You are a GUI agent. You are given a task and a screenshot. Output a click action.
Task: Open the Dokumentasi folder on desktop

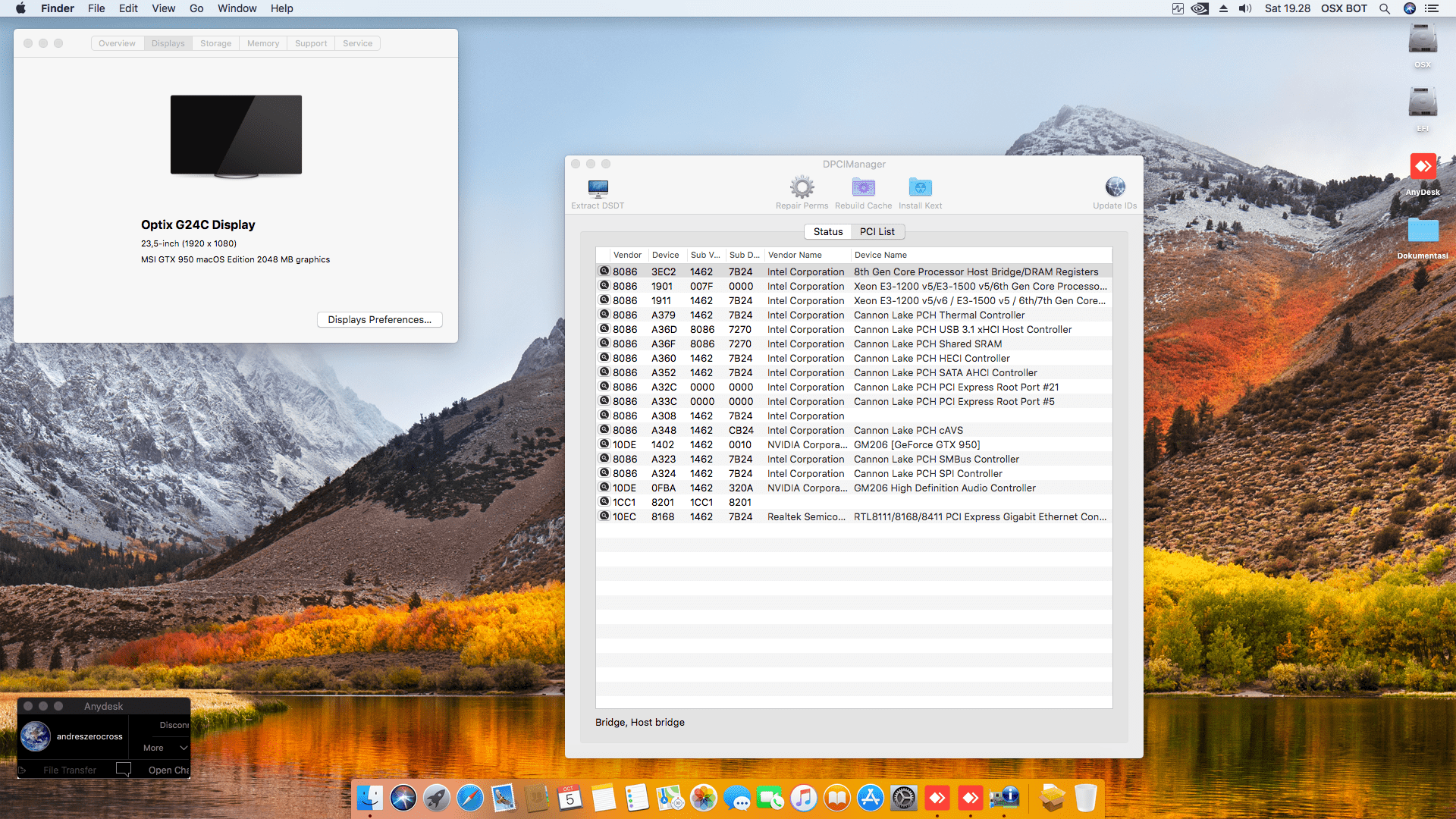(1423, 231)
